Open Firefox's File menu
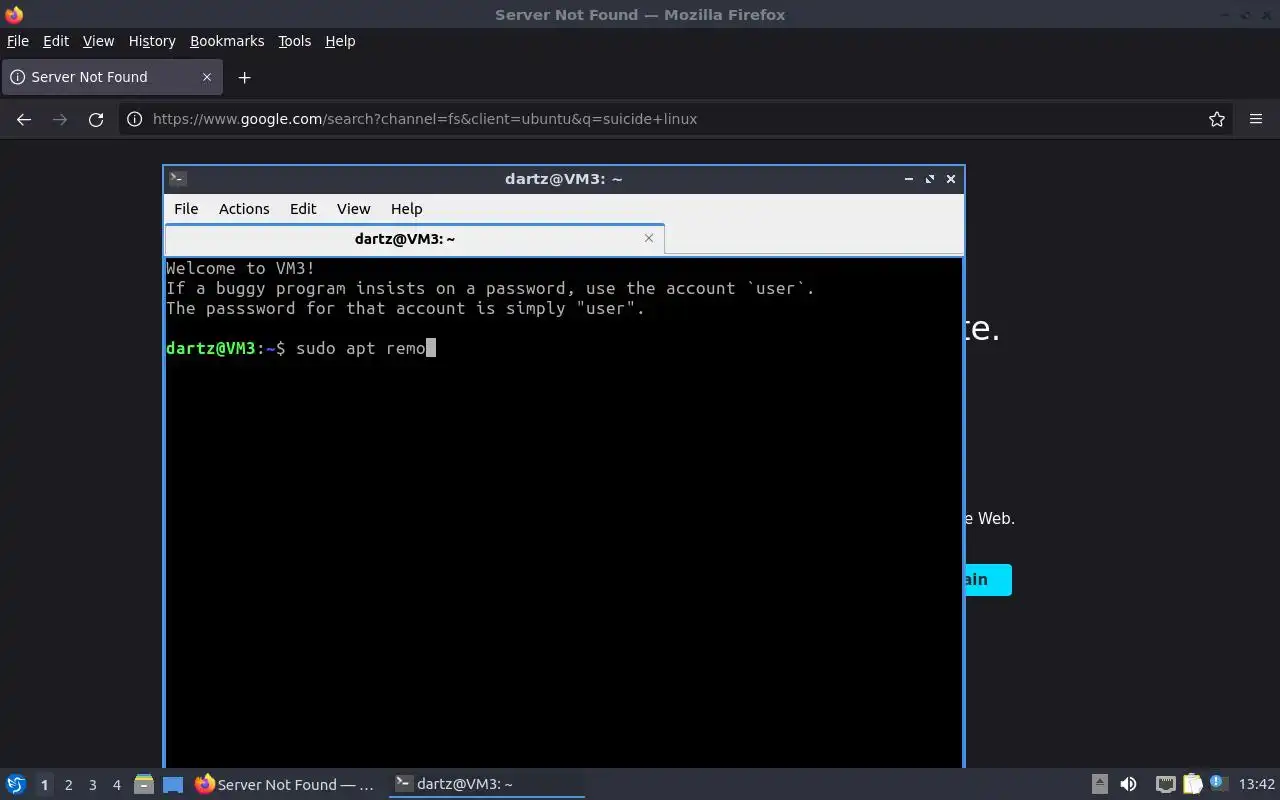The width and height of the screenshot is (1280, 800). coord(18,41)
